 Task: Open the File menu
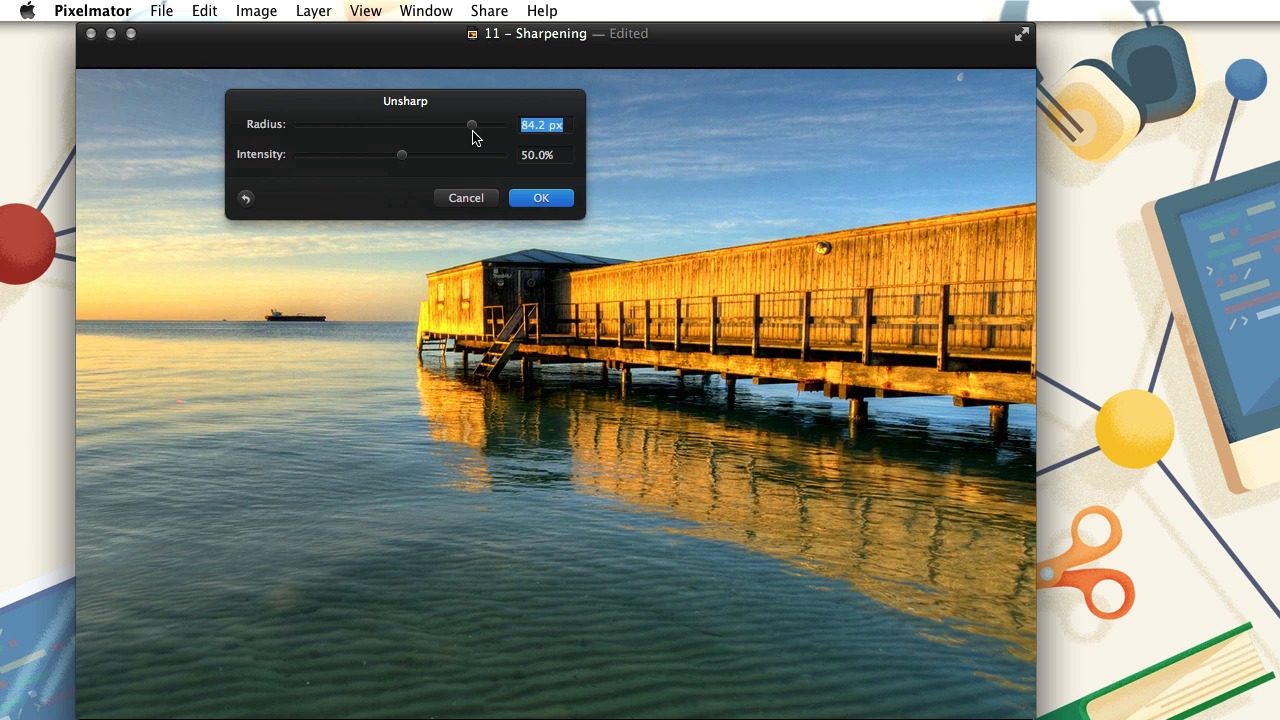click(x=161, y=11)
